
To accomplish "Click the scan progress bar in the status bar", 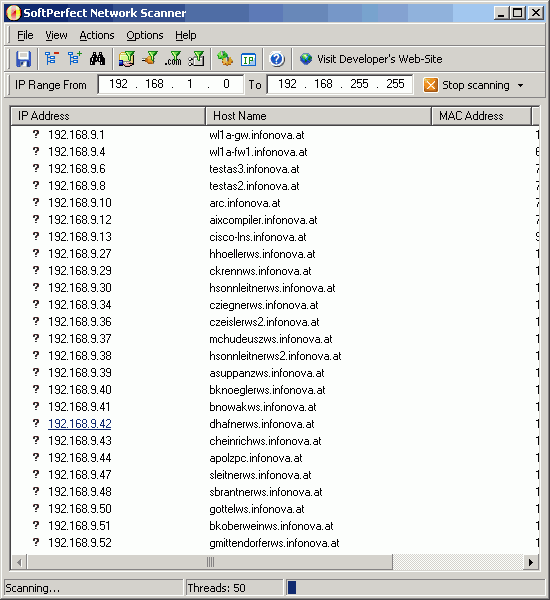I will click(x=416, y=588).
